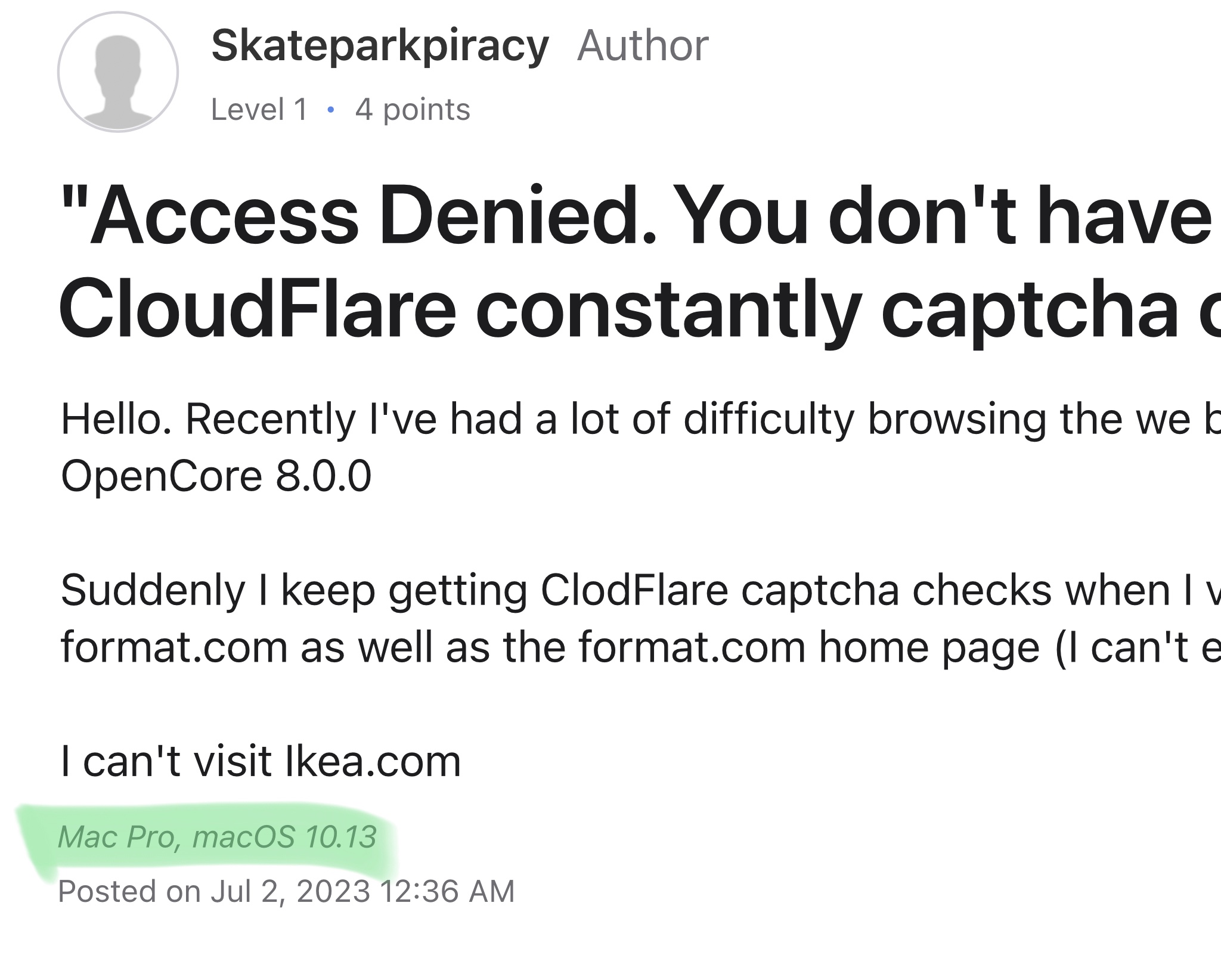The height and width of the screenshot is (980, 1221).
Task: Click the bold CloudFlare word in title
Action: click(256, 311)
